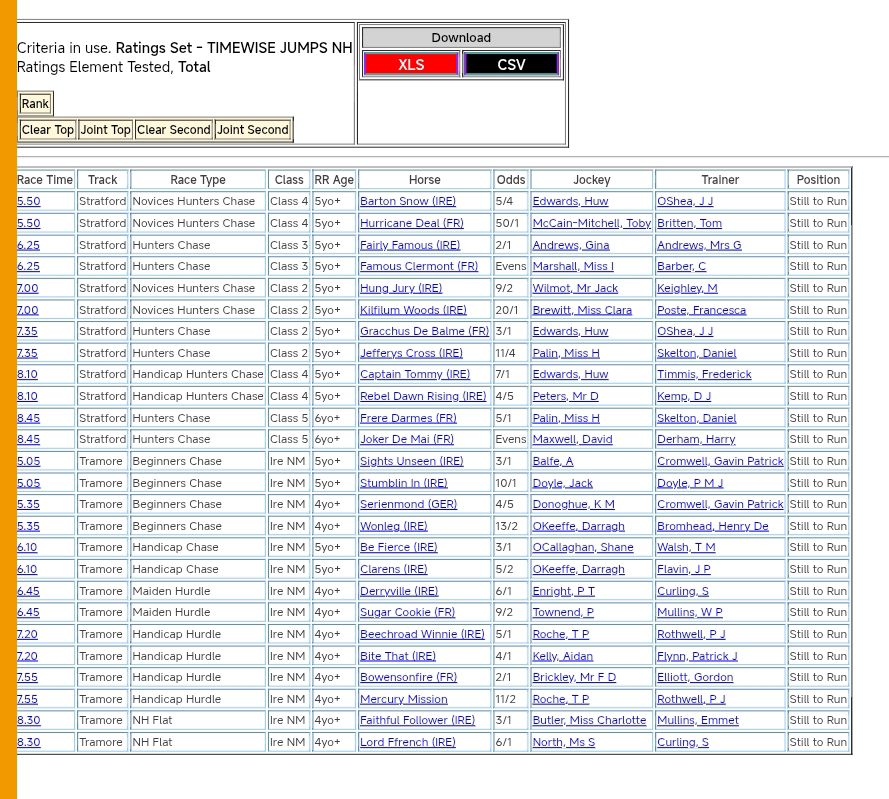Image resolution: width=889 pixels, height=799 pixels.
Task: Open horse Sights Unseen (IRE)
Action: [411, 462]
